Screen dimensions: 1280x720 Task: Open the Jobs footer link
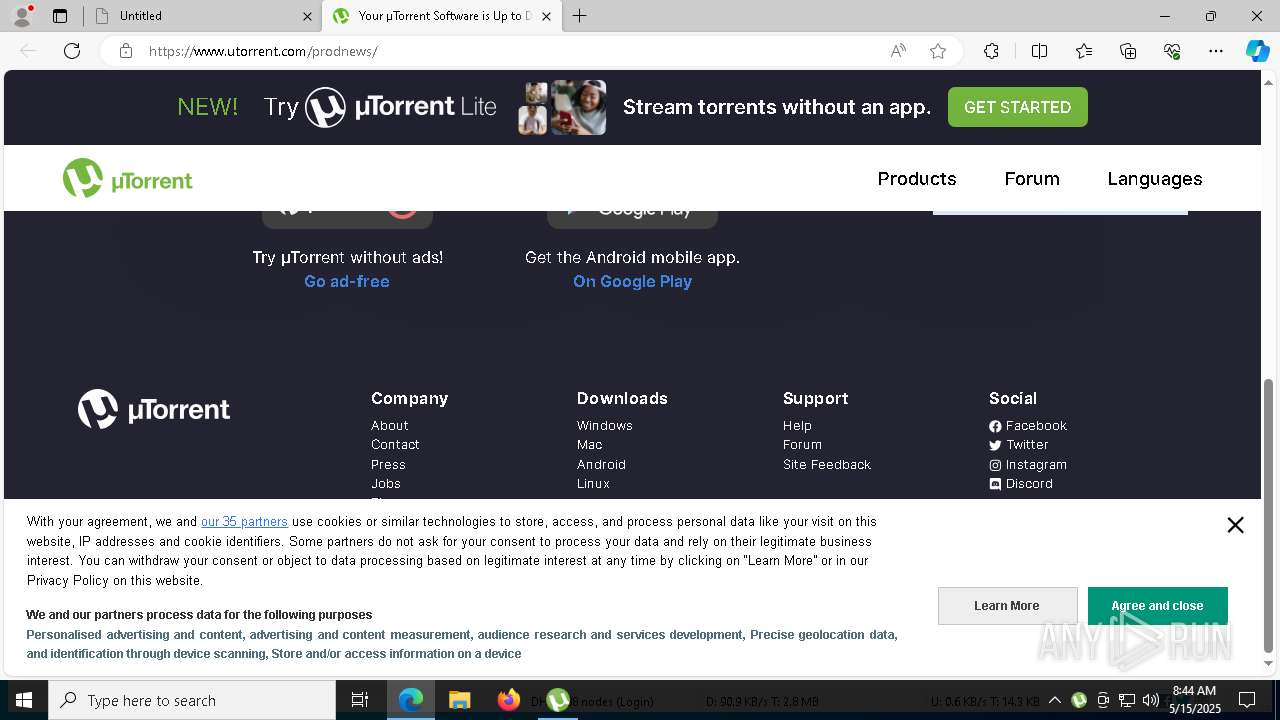pyautogui.click(x=386, y=484)
